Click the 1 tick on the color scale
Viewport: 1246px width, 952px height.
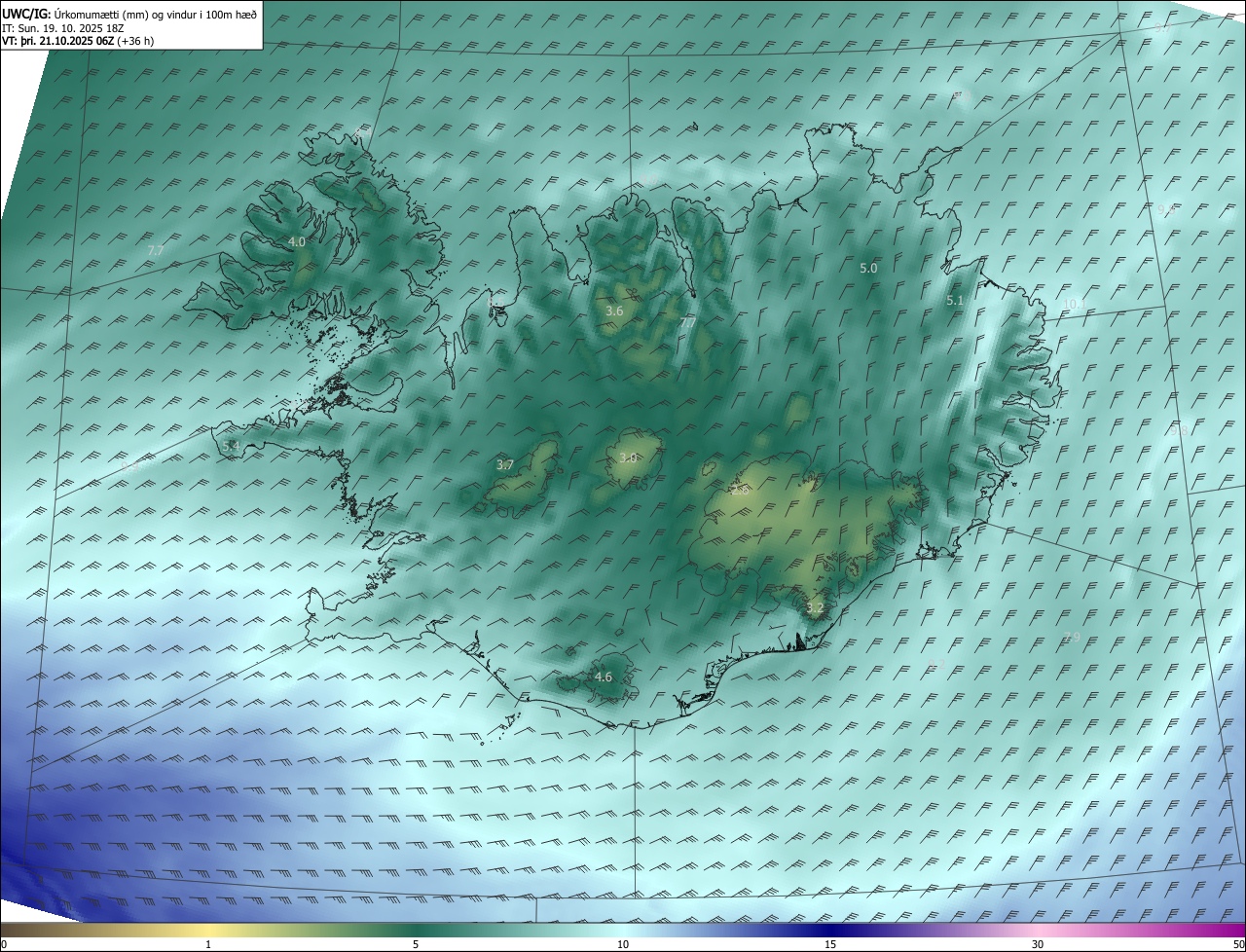pos(208,944)
